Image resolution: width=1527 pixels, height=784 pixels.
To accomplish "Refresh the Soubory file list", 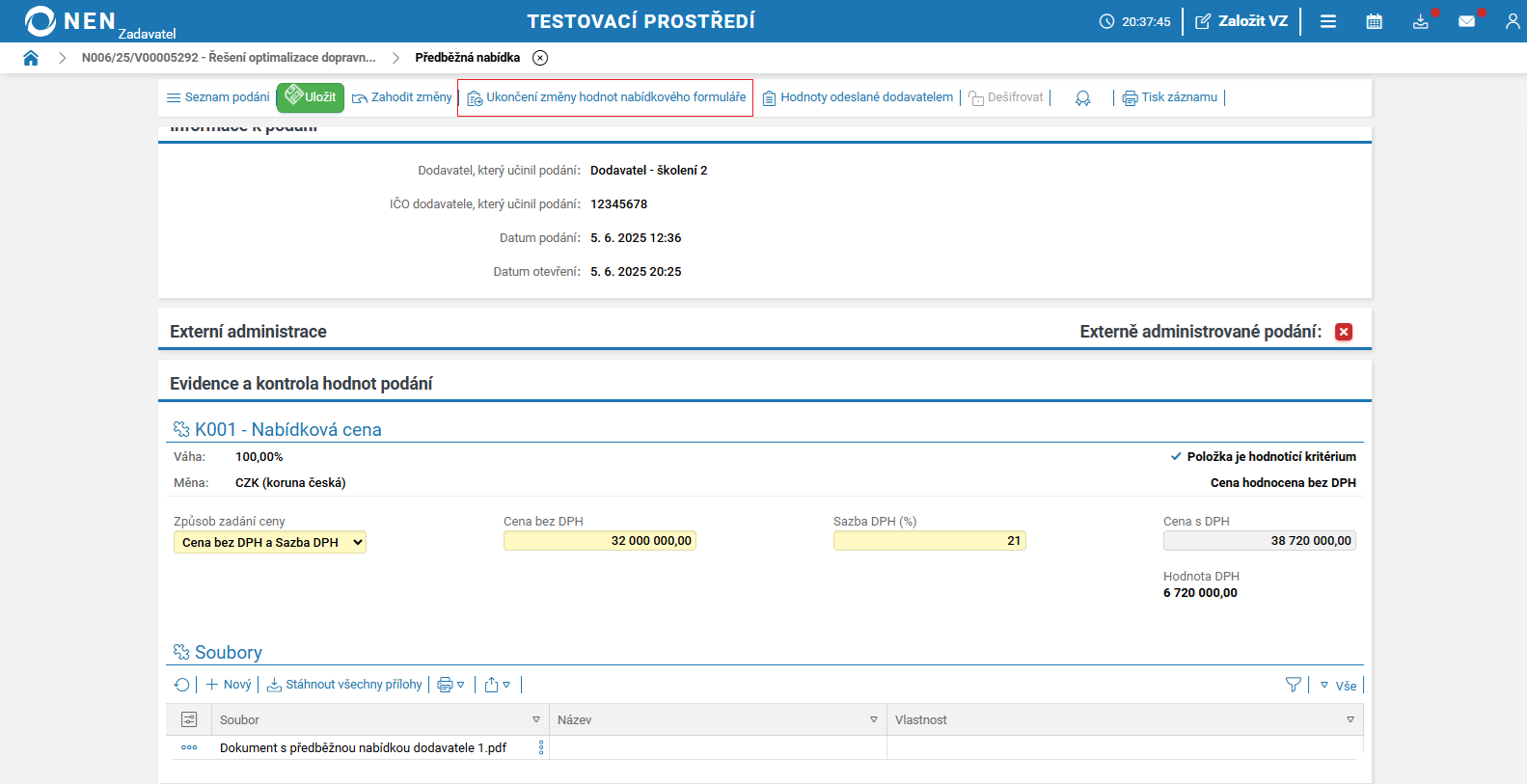I will pos(181,685).
